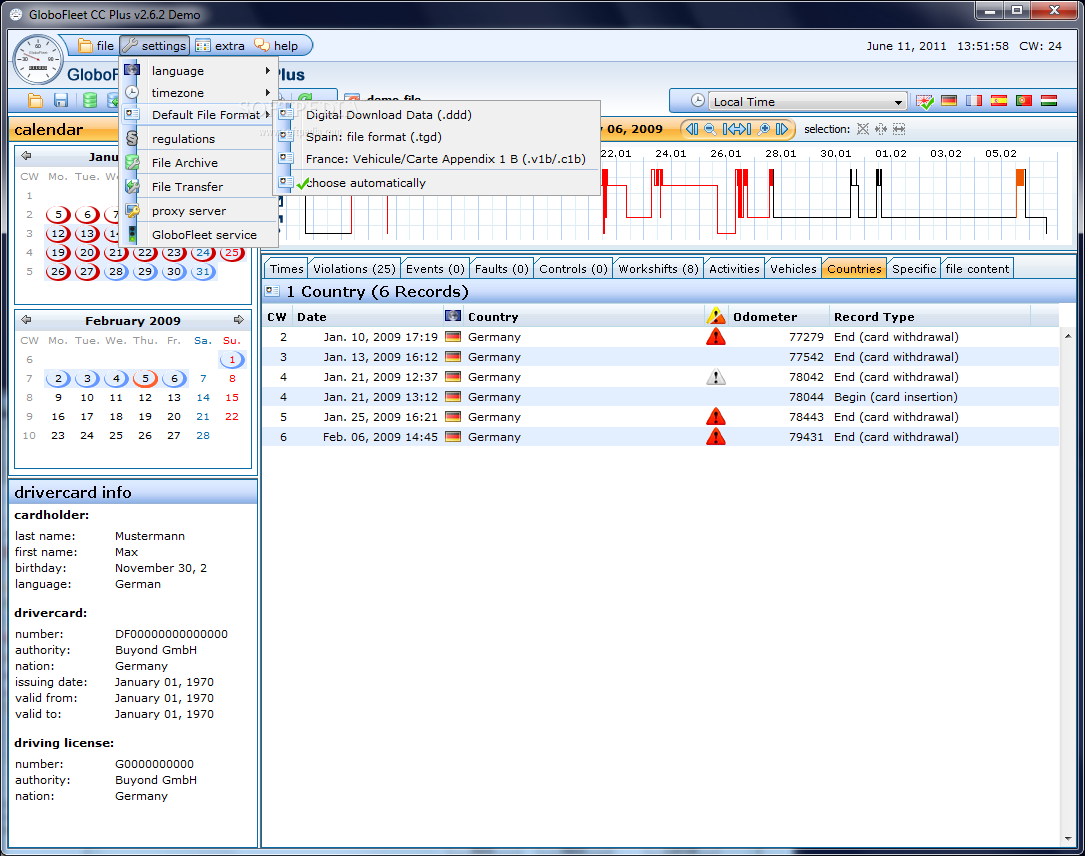Click the clock icon beside Local Time

(698, 101)
